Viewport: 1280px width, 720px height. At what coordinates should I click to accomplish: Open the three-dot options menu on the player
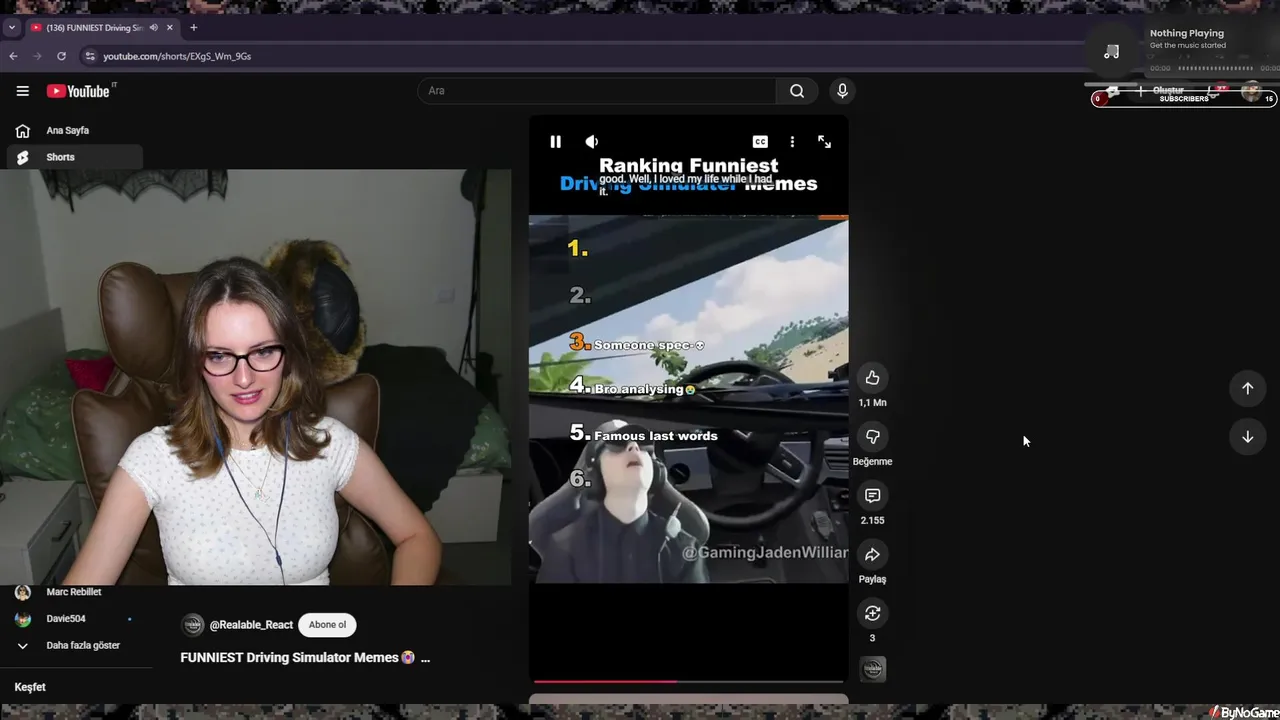click(792, 142)
